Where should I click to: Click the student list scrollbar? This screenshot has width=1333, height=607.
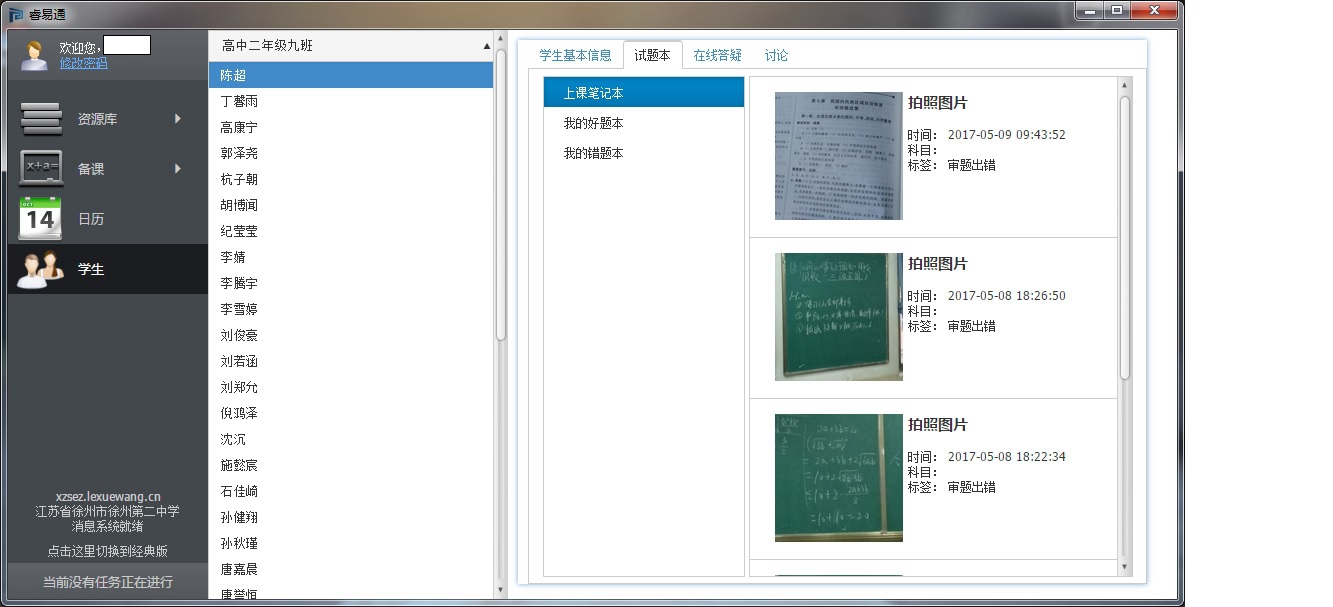point(501,195)
